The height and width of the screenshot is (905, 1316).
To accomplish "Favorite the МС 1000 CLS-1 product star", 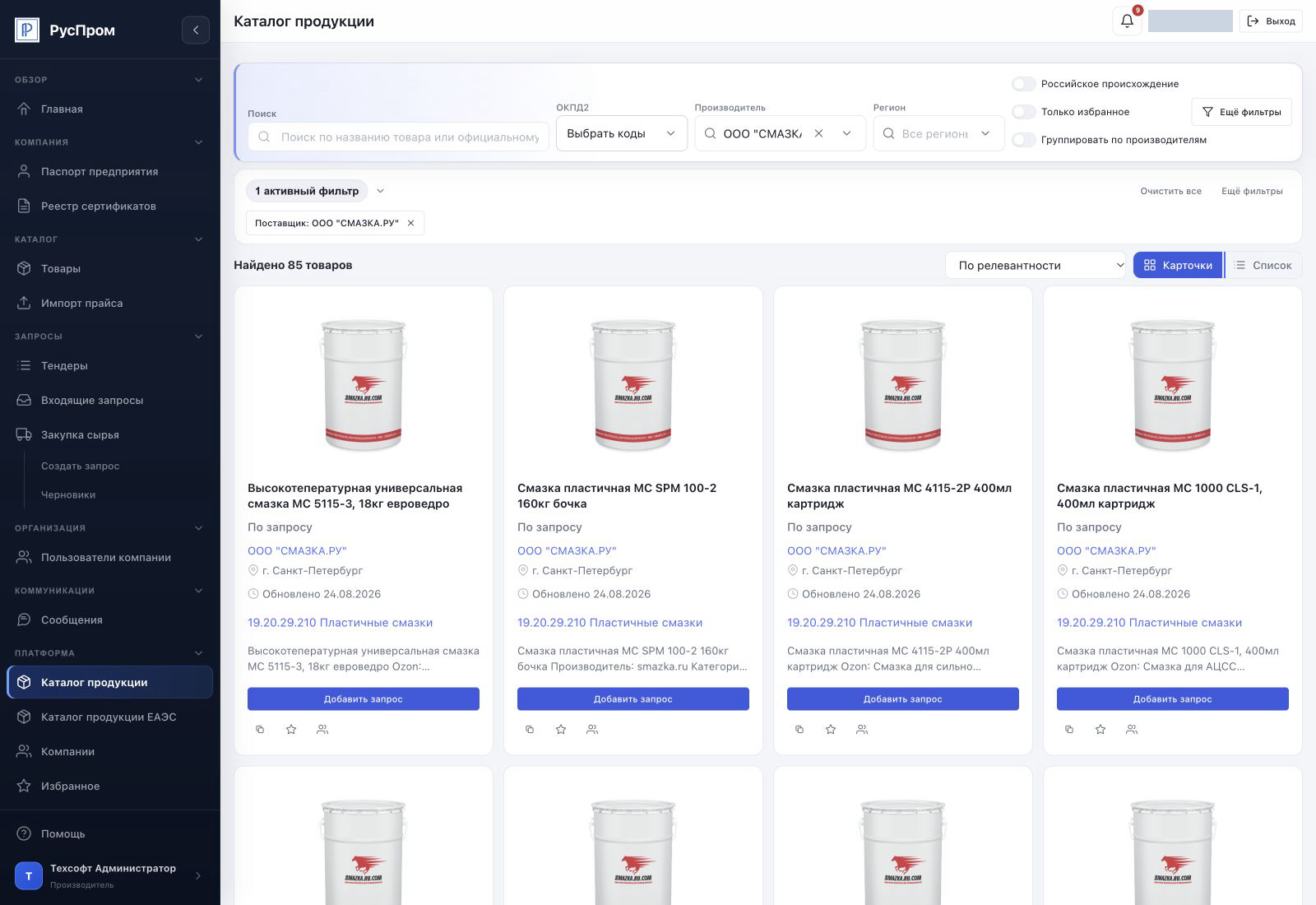I will point(1101,729).
